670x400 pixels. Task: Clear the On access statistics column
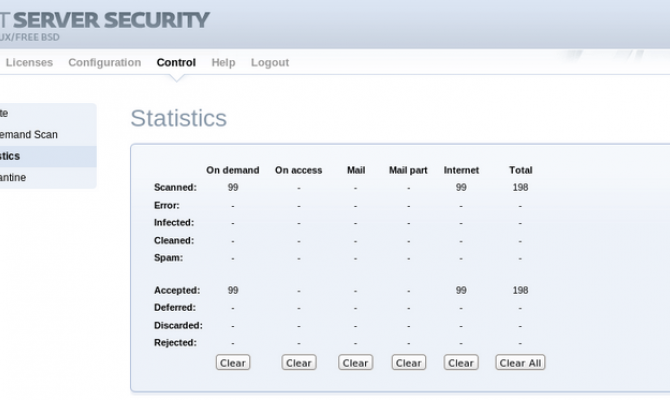(x=298, y=363)
